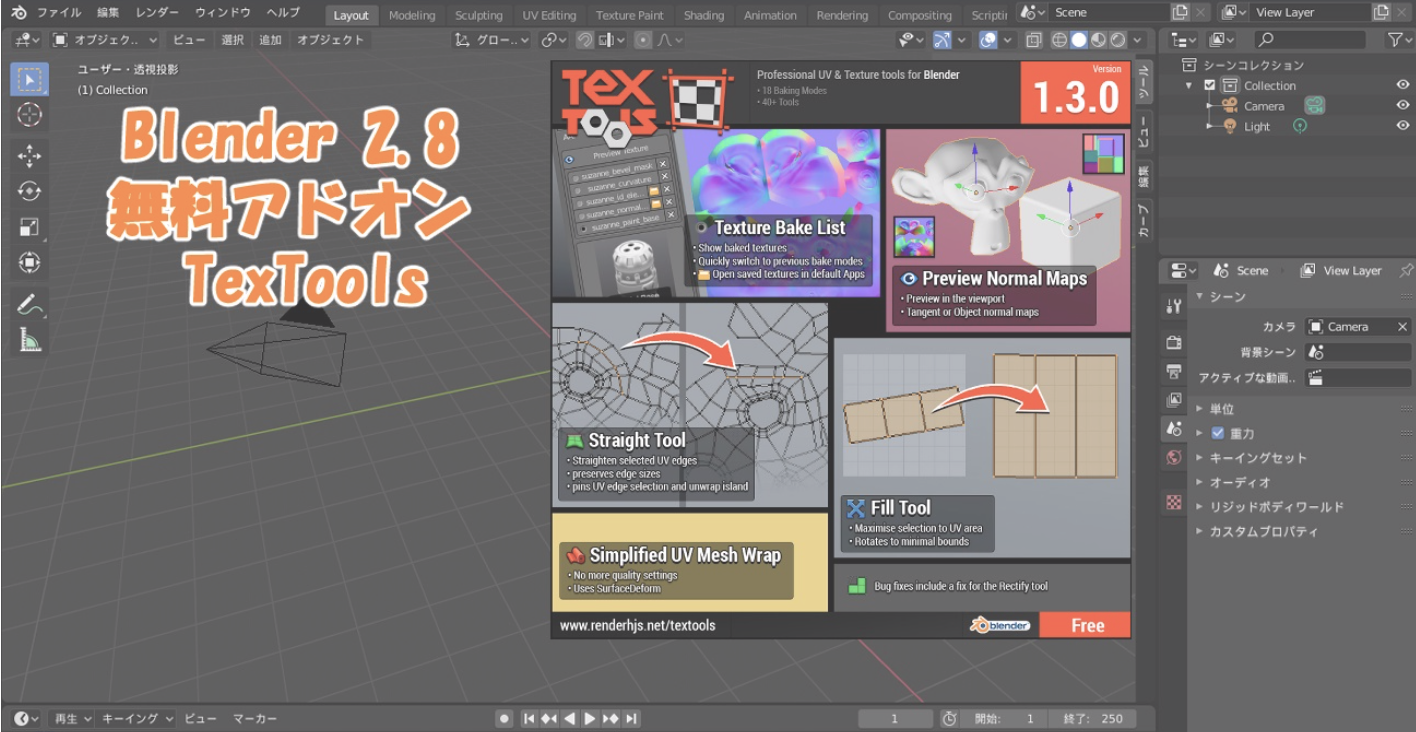This screenshot has height=732, width=1416.
Task: Open the Tool properties tab
Action: (1174, 307)
